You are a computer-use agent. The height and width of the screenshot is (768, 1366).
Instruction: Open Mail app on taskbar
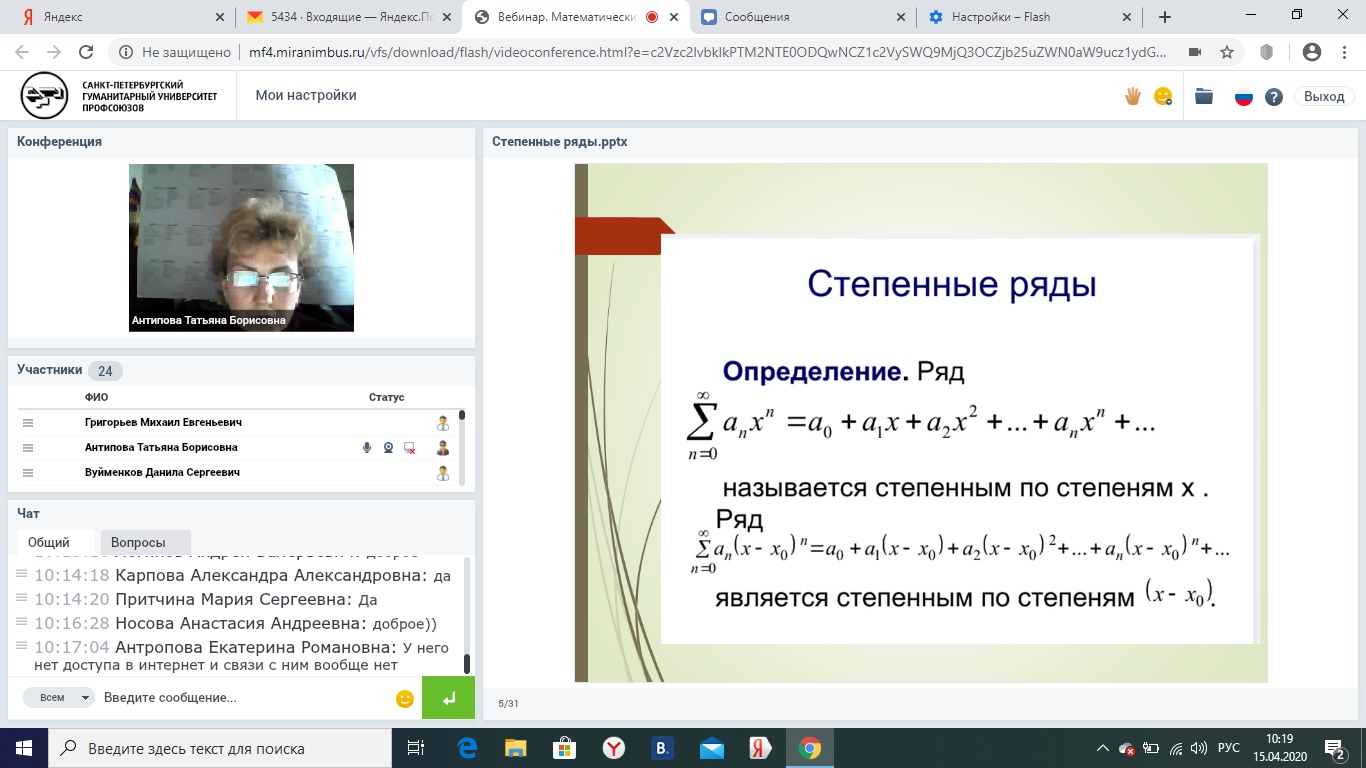click(712, 748)
